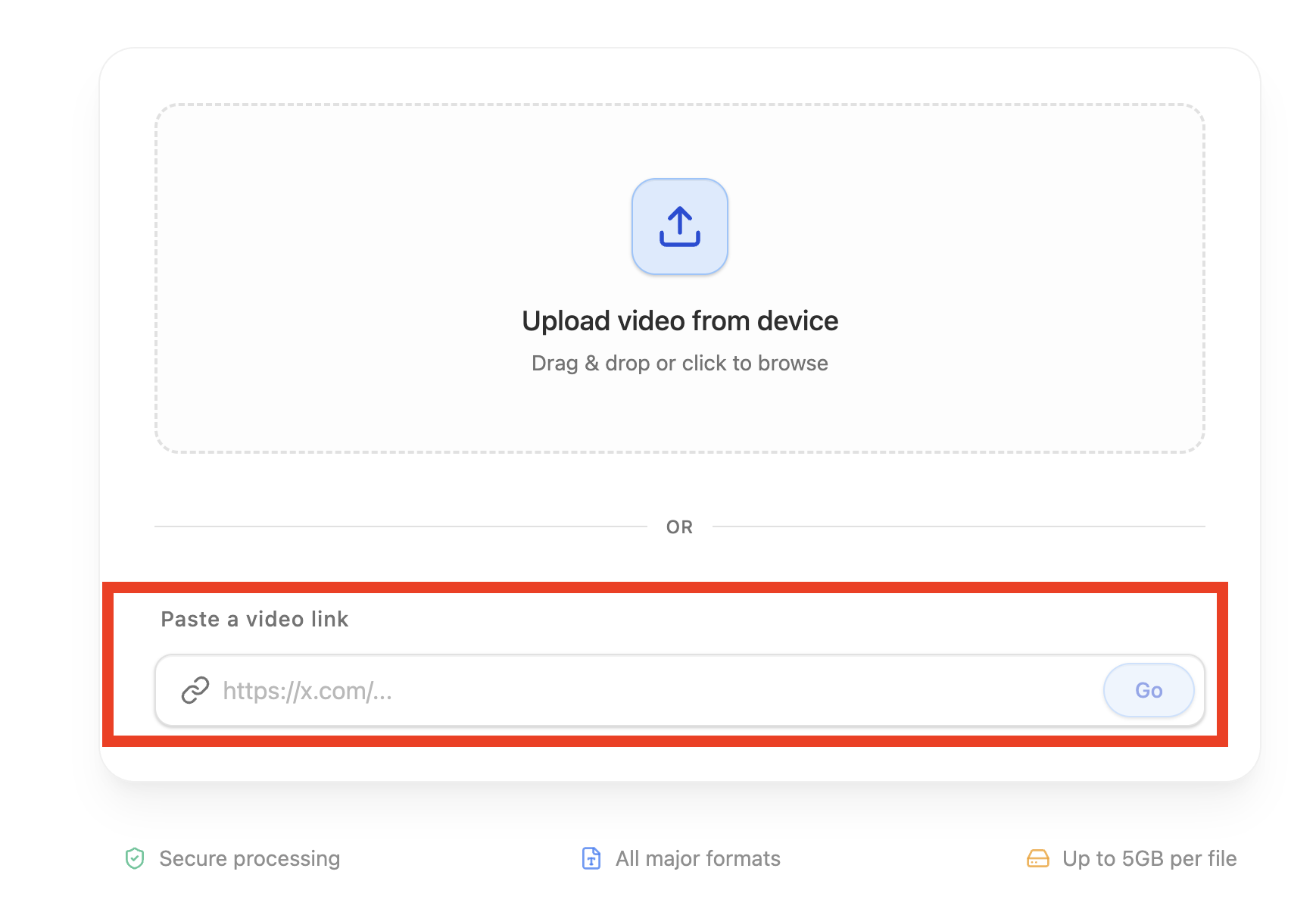Click the orange hard drive icon

point(1037,858)
